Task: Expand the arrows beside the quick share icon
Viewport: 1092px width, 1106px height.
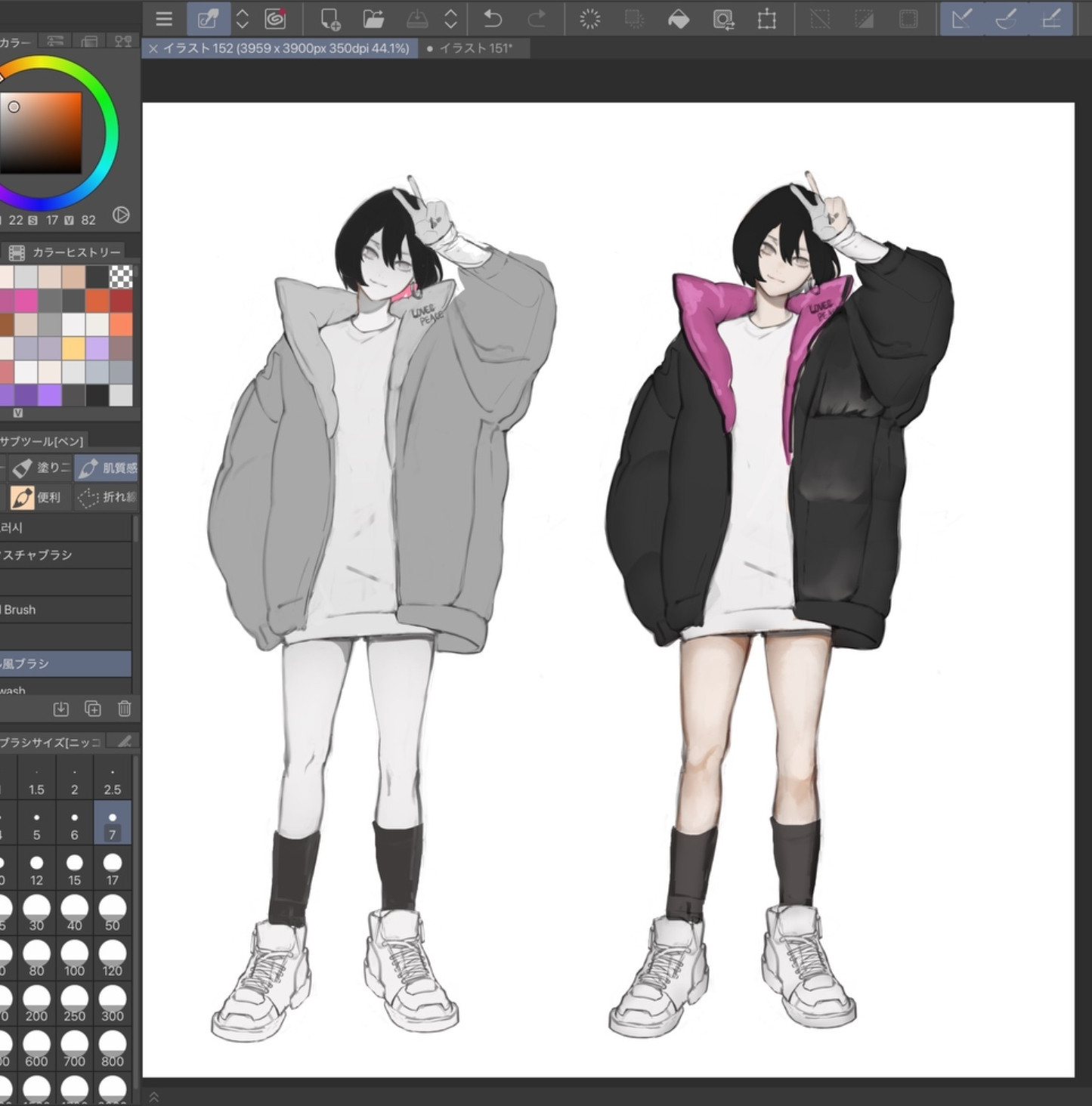Action: click(x=243, y=19)
